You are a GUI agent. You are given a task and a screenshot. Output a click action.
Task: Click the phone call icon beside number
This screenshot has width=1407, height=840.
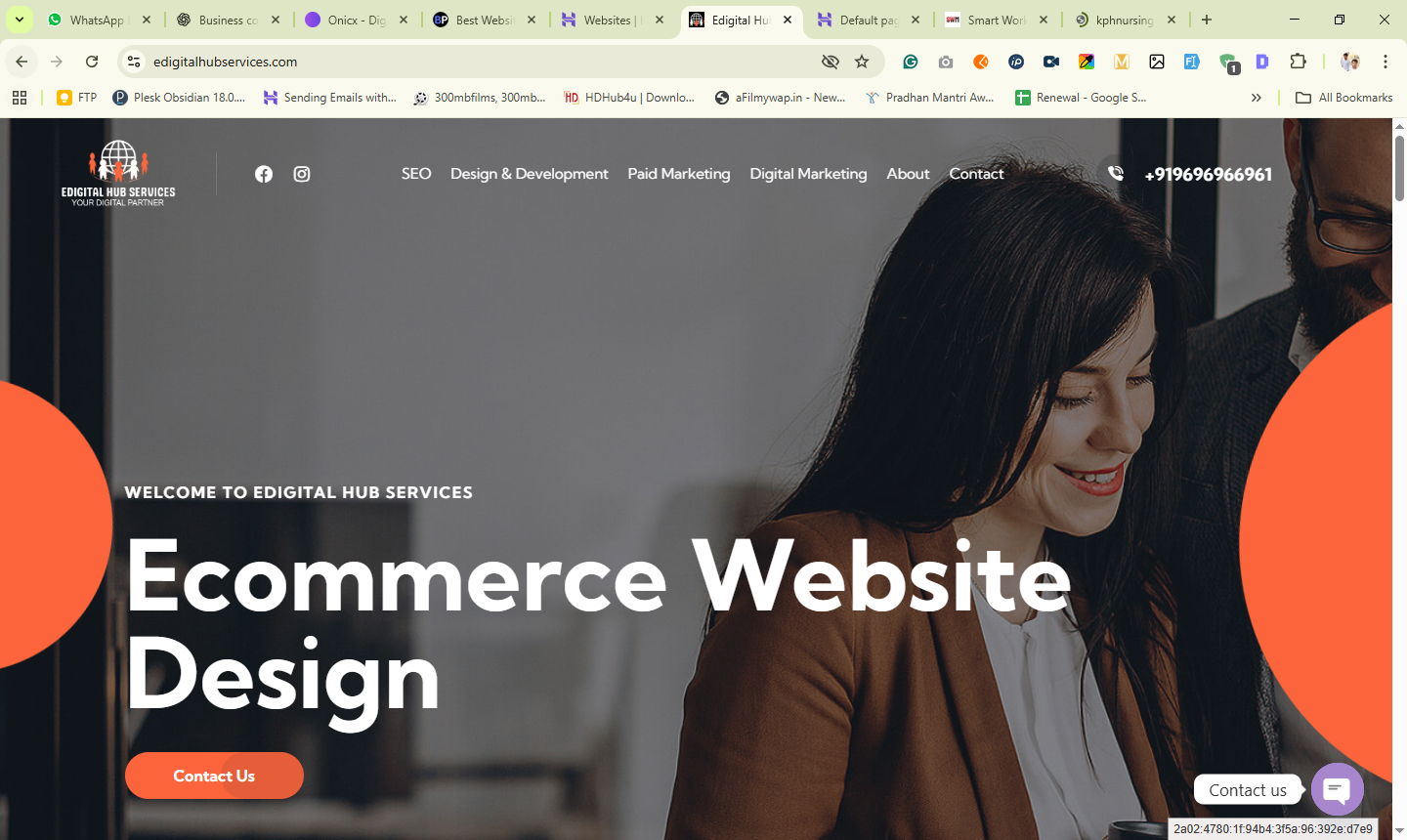click(x=1116, y=174)
